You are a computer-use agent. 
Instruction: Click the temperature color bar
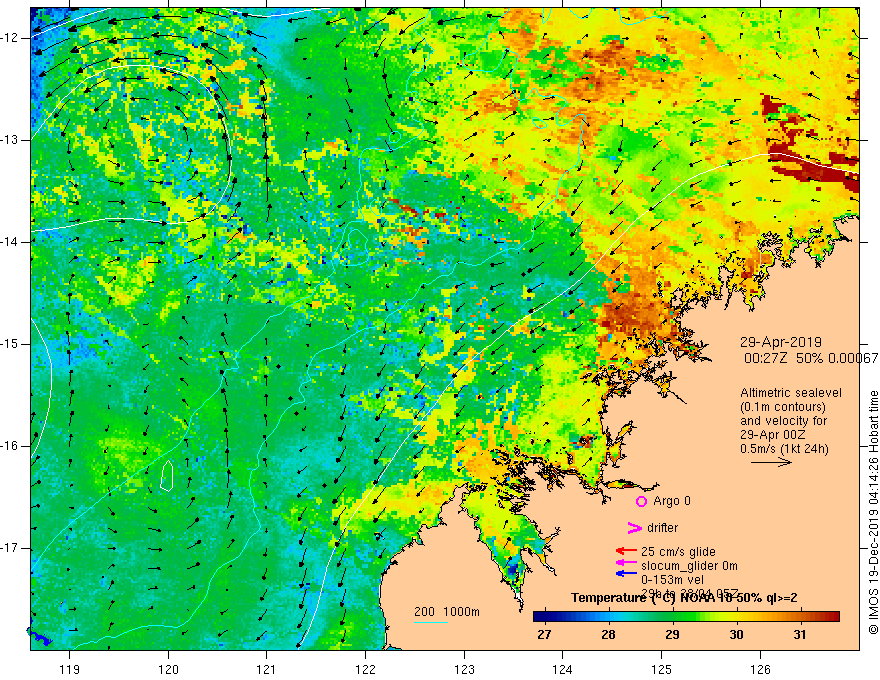[686, 617]
